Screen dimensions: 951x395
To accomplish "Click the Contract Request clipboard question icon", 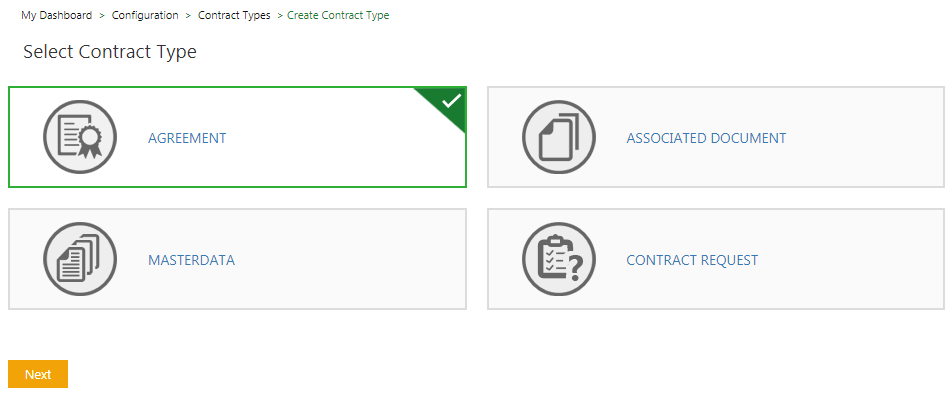I will point(559,259).
